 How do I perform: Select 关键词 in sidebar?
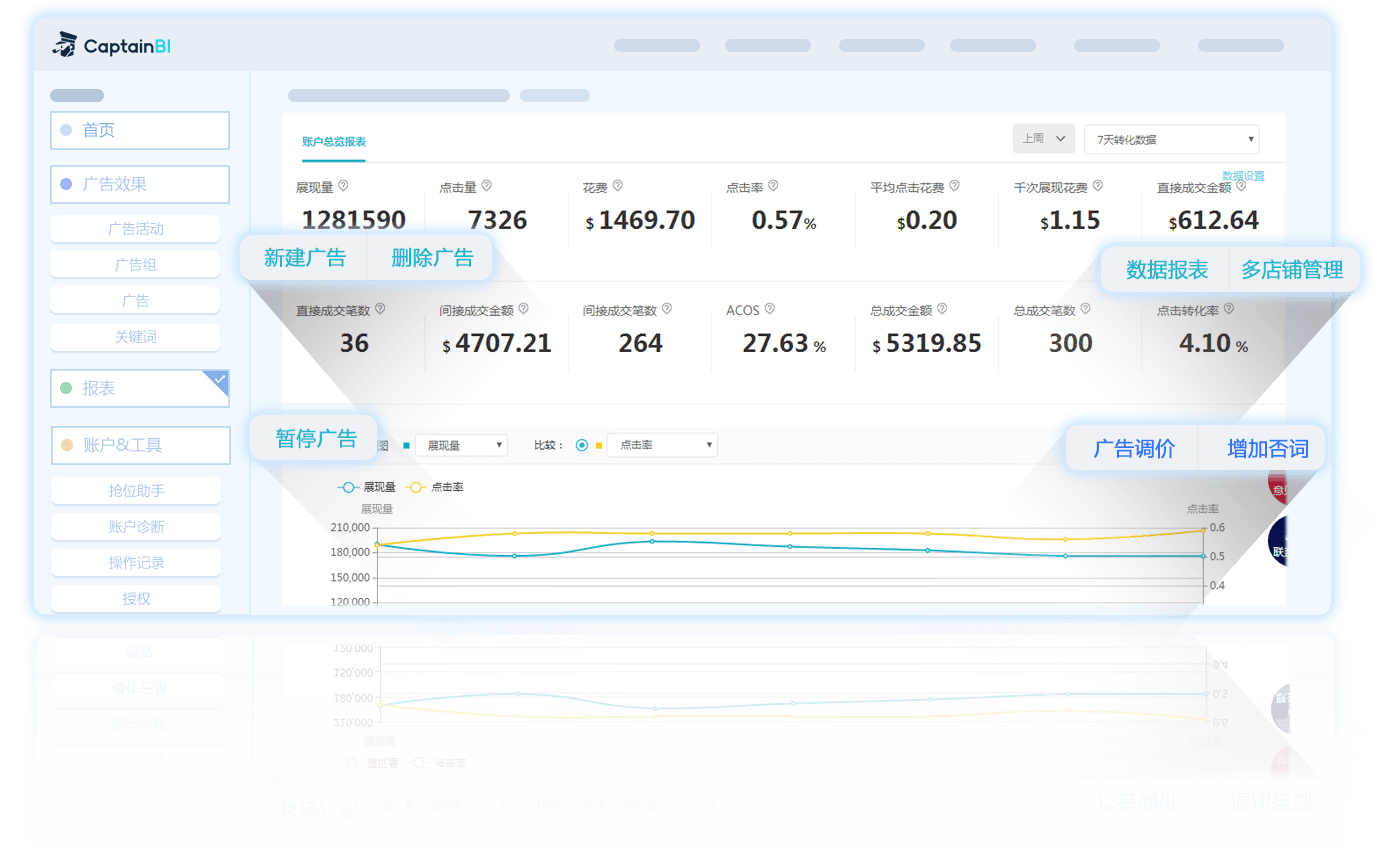click(135, 337)
